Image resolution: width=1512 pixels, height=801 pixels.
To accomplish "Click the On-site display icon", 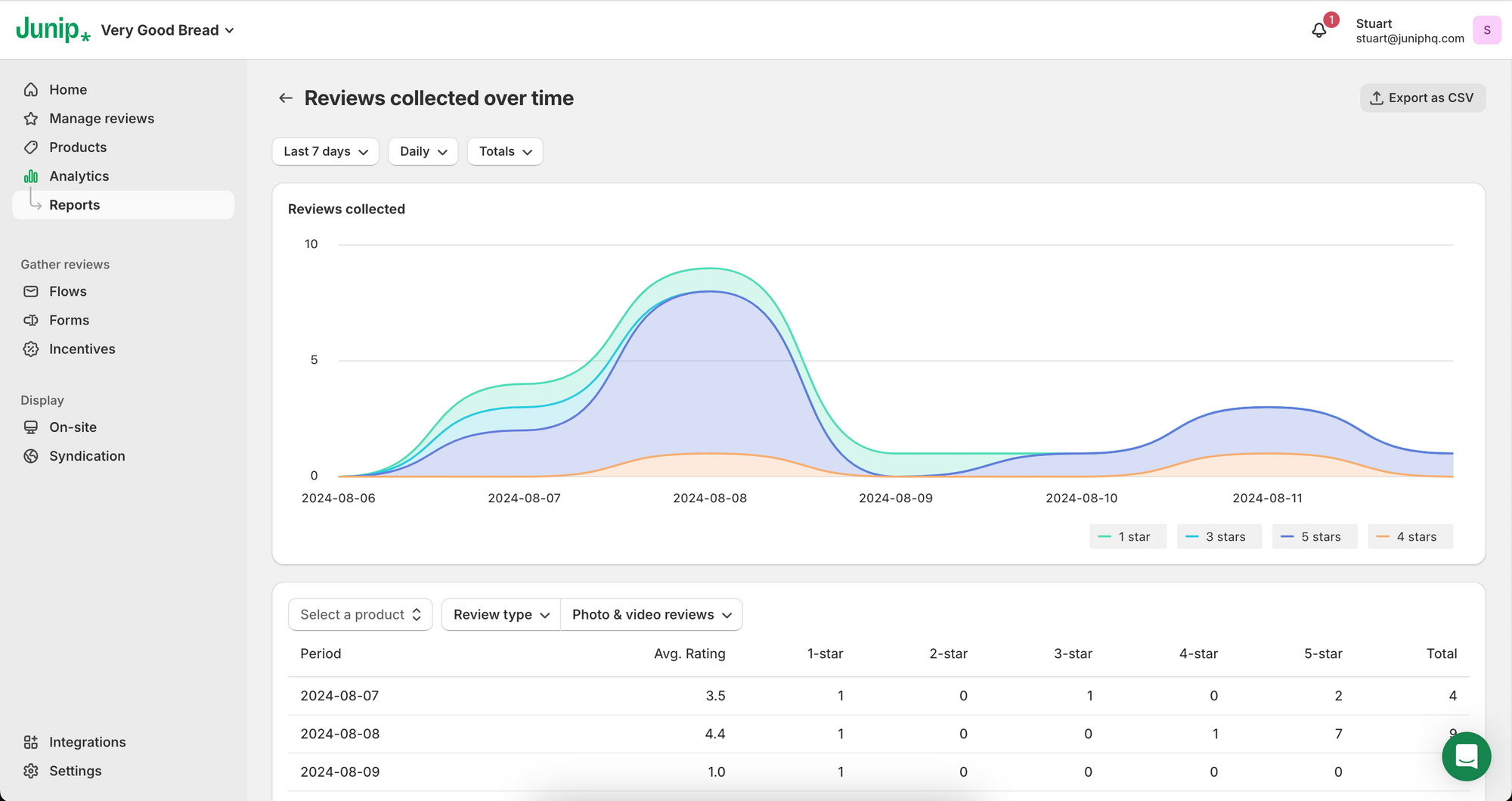I will [31, 427].
